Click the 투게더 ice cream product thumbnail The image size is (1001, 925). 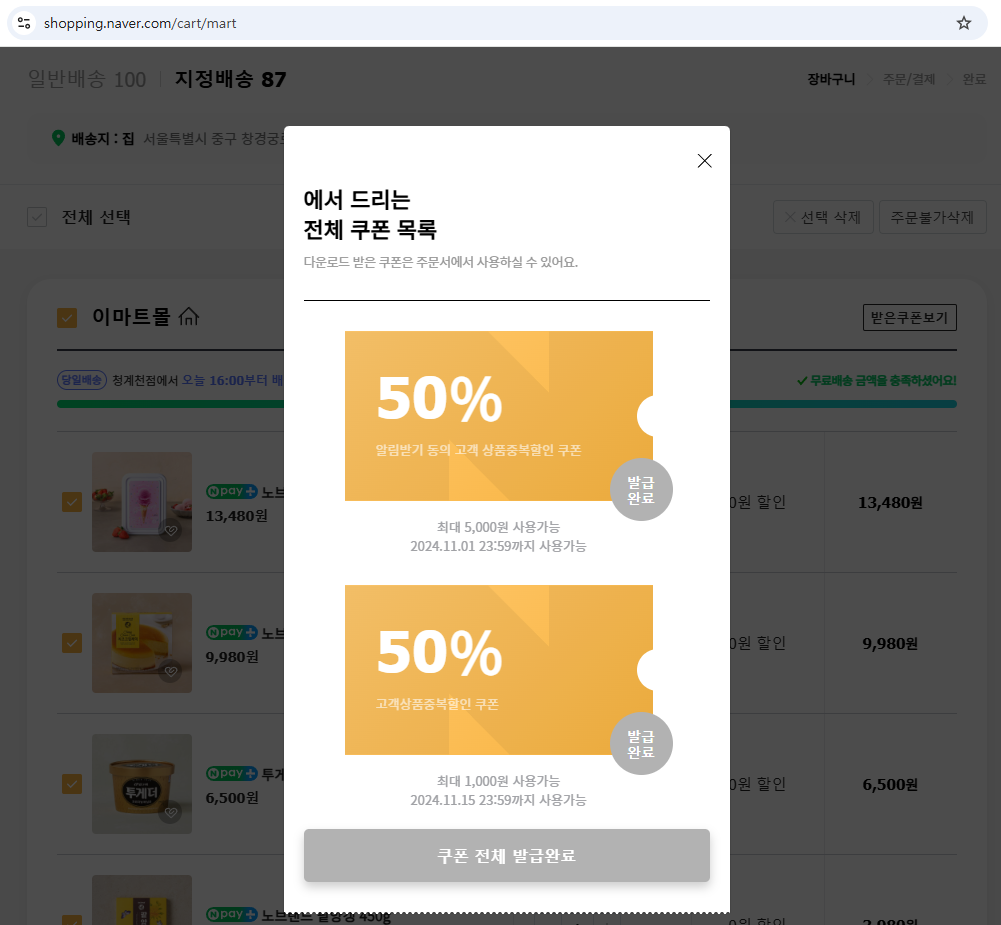click(142, 784)
